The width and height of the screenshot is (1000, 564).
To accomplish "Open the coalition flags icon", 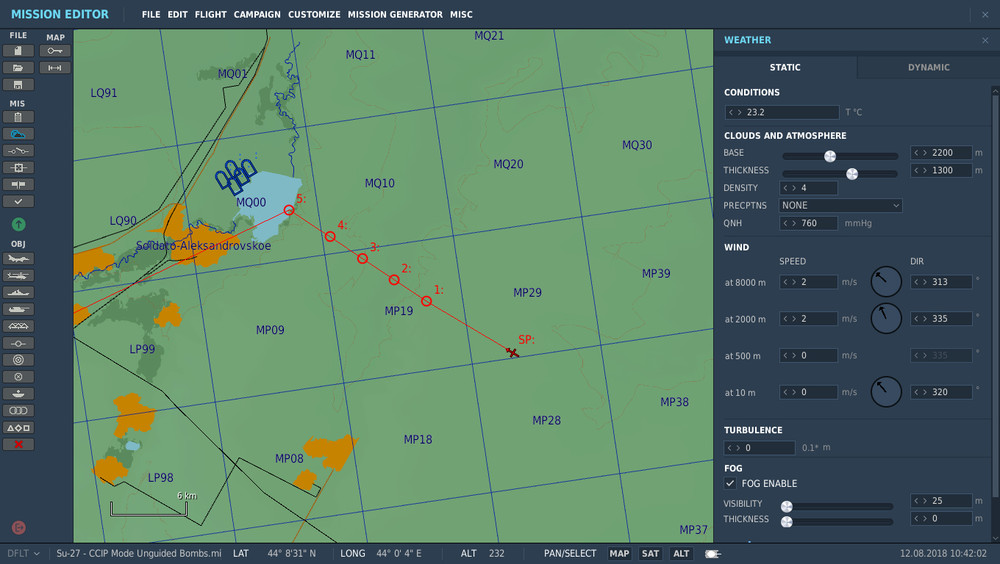I will 18,184.
